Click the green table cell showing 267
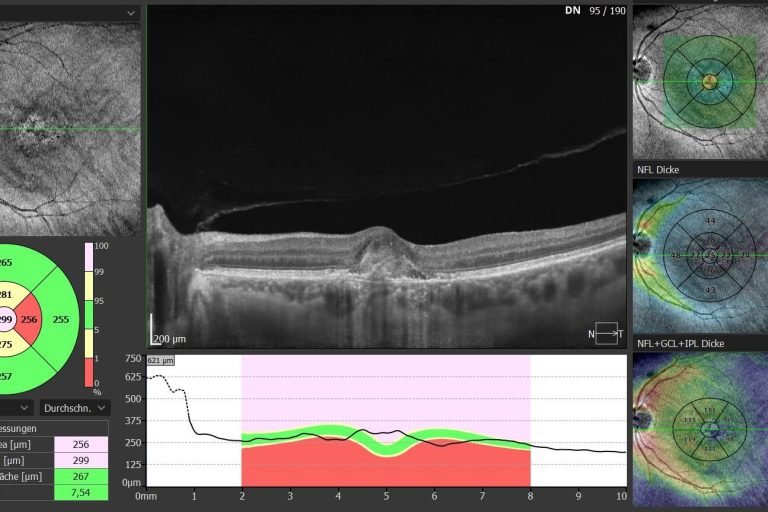Screen dimensions: 768x512 click(81, 476)
